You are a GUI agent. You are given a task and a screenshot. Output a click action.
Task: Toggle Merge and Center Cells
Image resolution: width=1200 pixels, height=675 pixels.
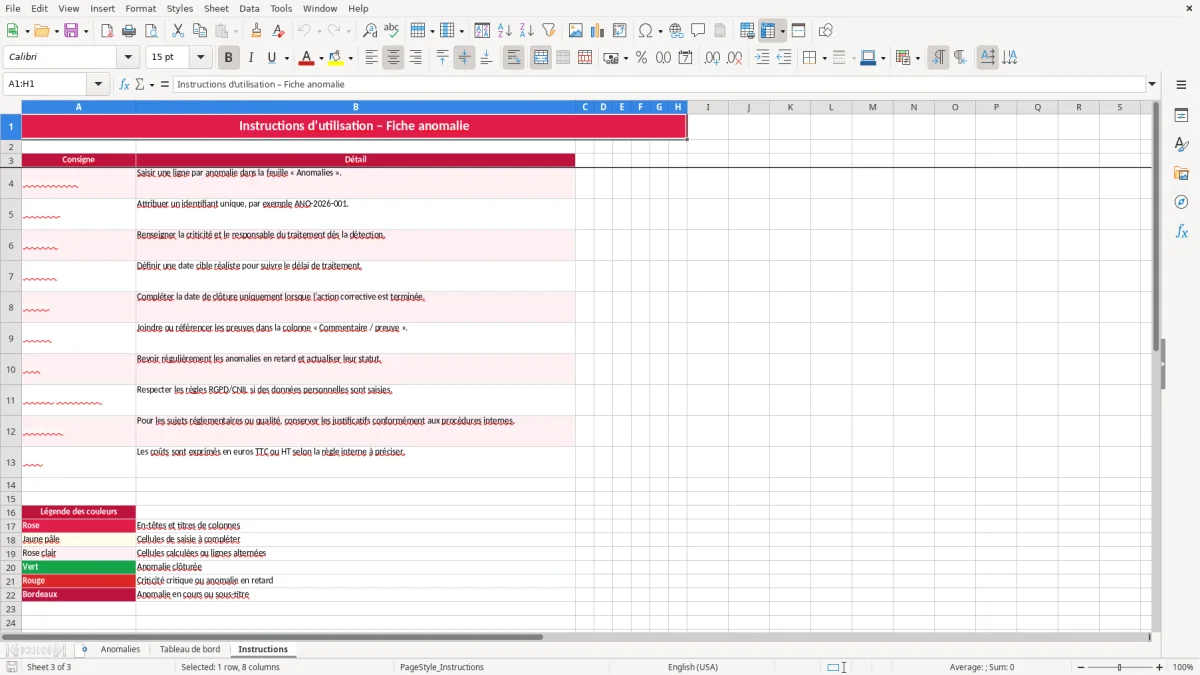tap(541, 58)
